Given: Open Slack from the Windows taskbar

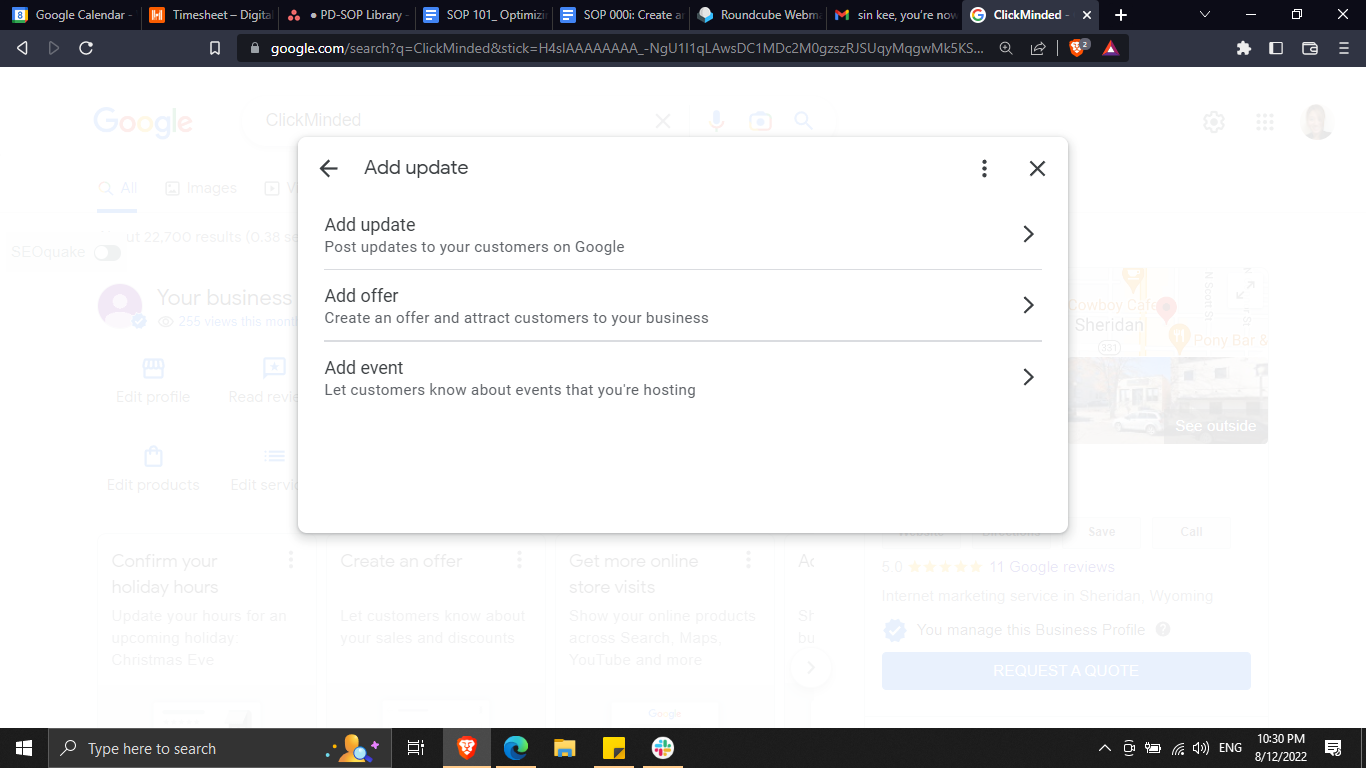Looking at the screenshot, I should (x=663, y=748).
